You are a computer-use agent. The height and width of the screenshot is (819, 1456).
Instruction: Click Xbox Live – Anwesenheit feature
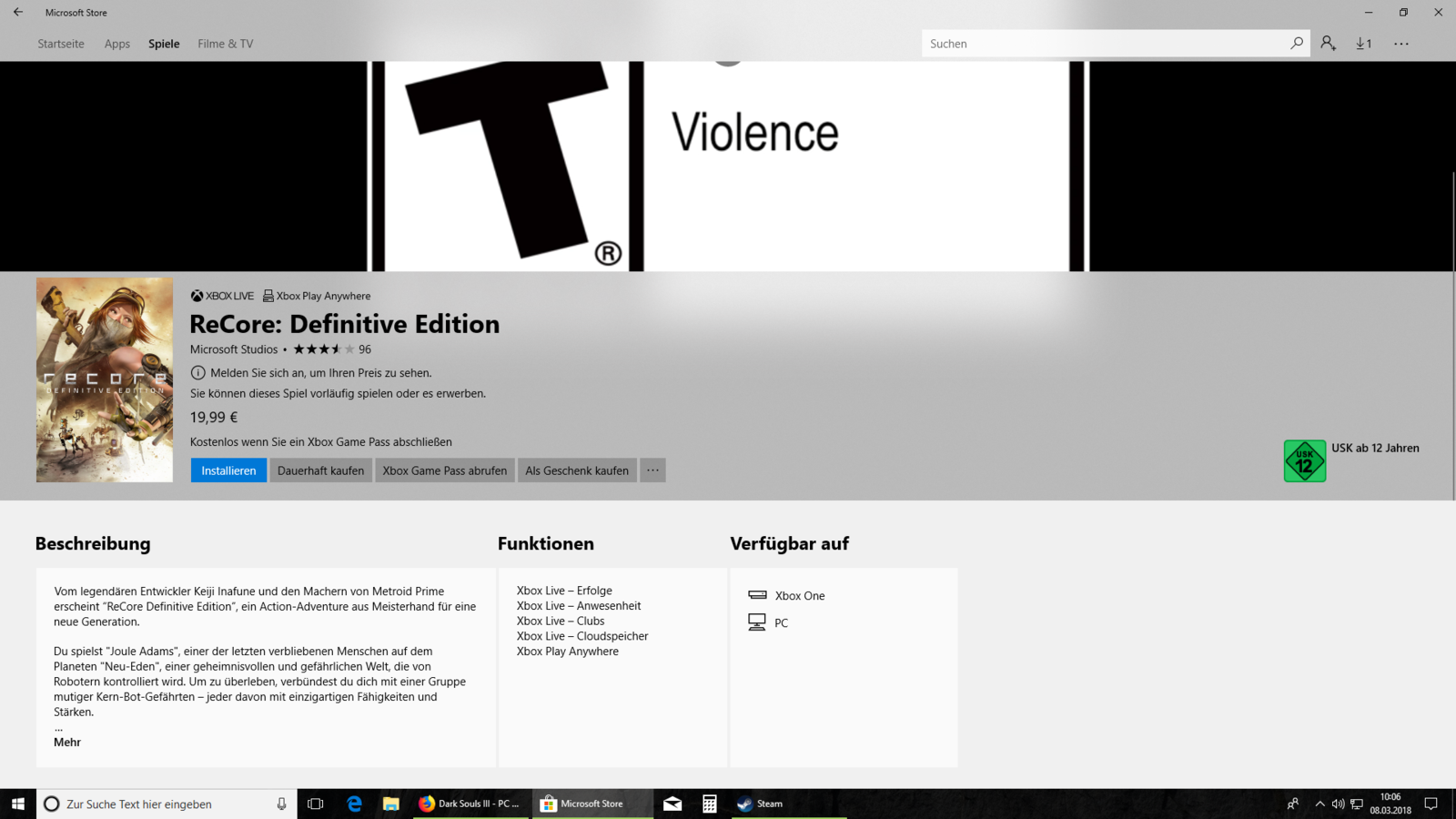579,606
